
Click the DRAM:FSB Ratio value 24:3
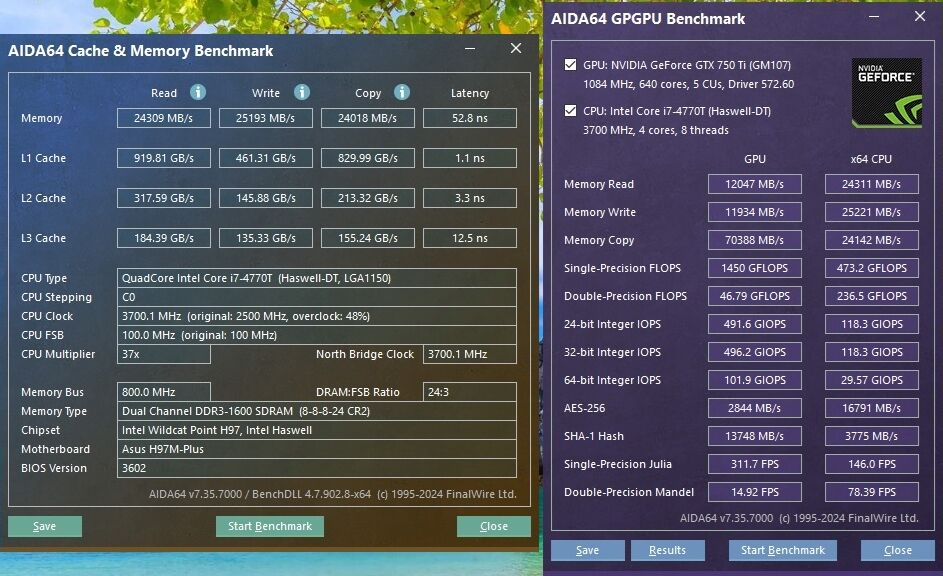coord(470,392)
